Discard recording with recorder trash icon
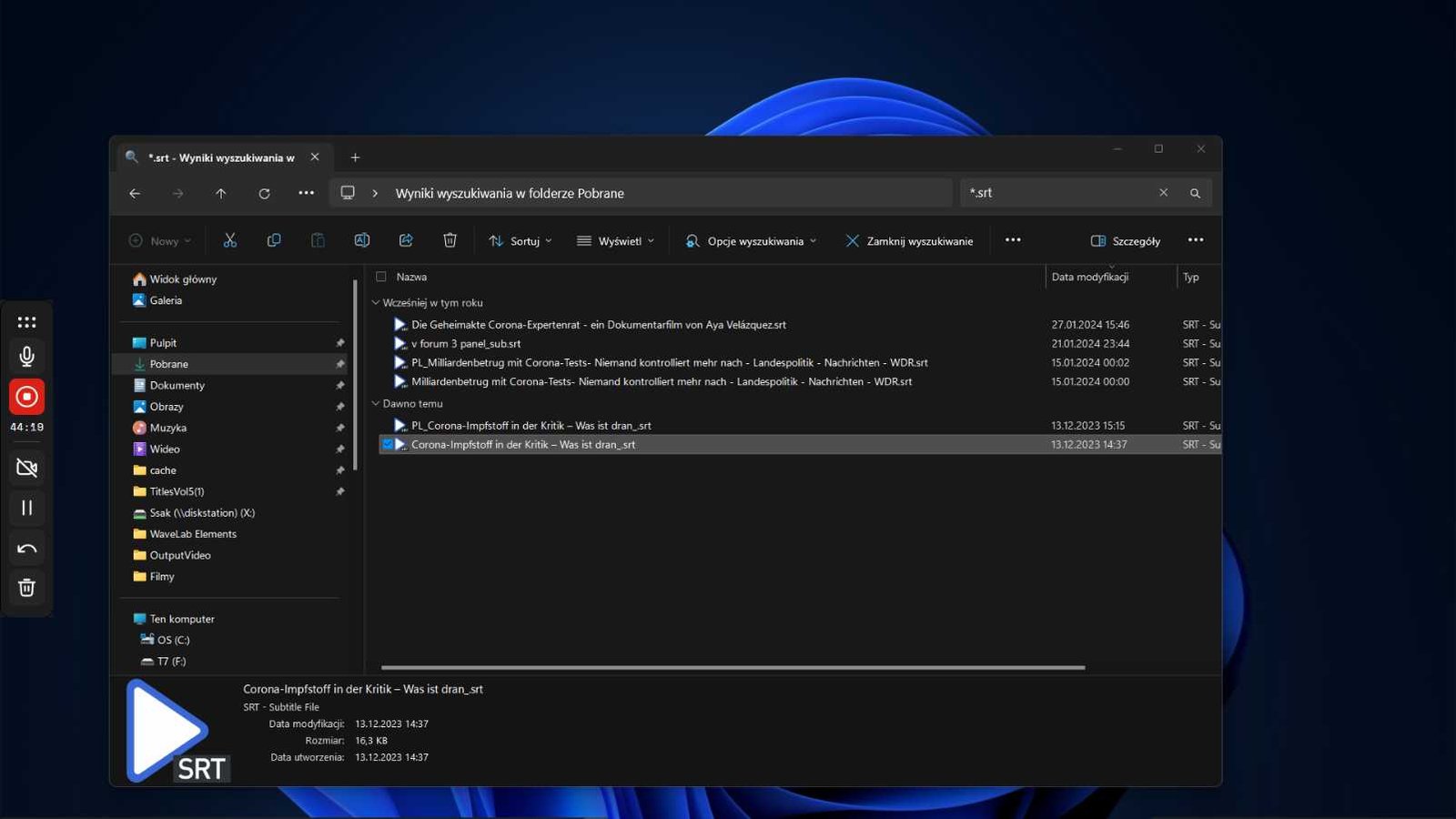Screen dimensions: 1456x819 [26, 588]
